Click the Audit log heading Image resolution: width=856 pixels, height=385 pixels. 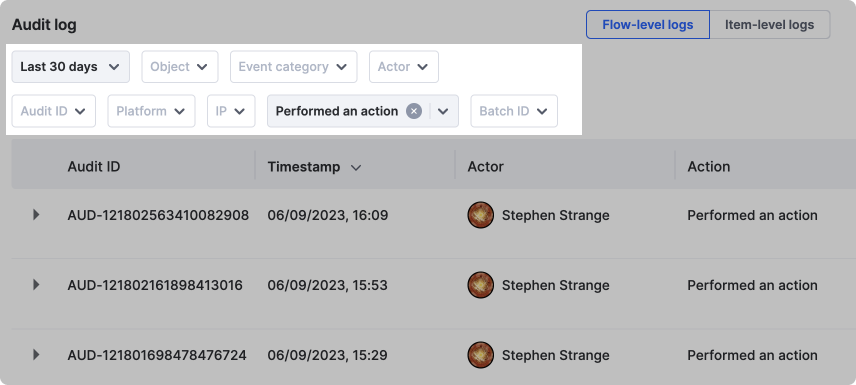44,25
